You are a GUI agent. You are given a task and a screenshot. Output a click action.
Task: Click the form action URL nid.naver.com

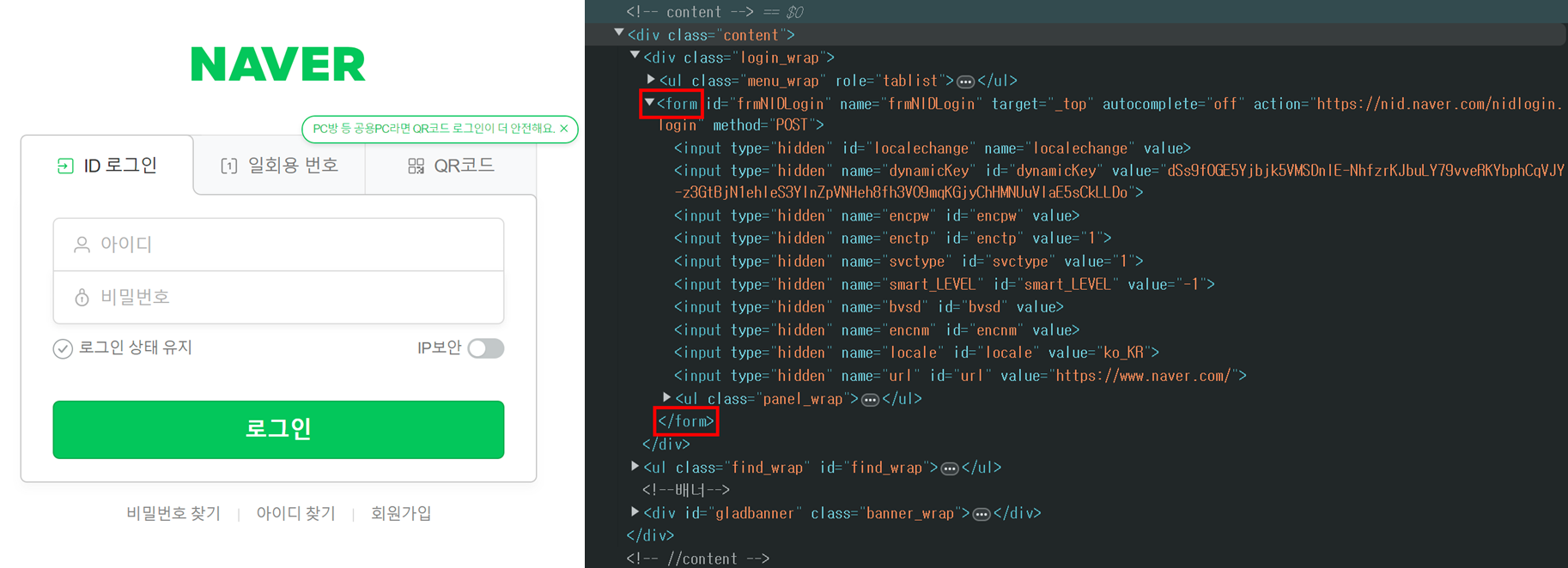pyautogui.click(x=1437, y=104)
